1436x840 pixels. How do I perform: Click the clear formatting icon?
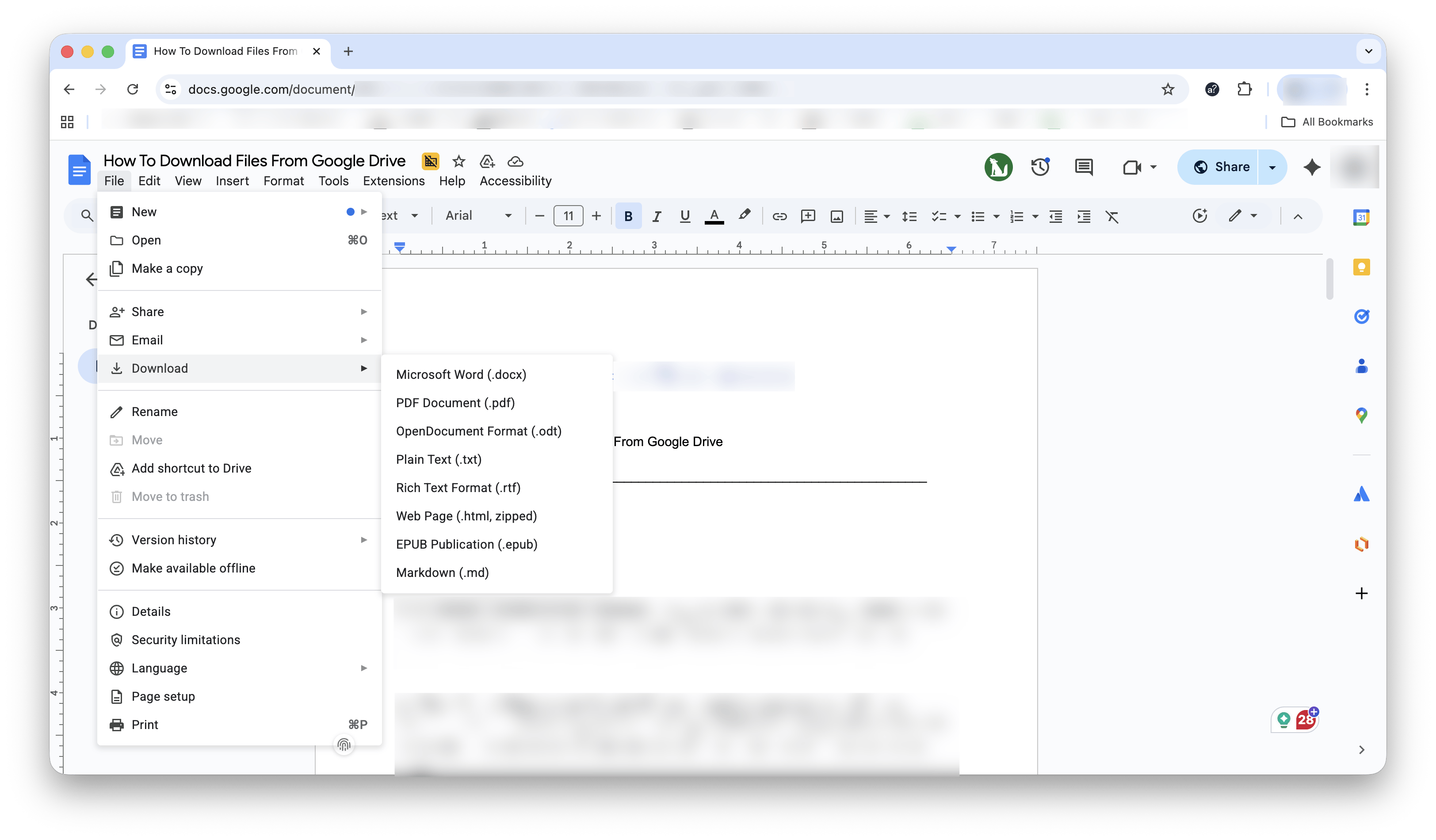click(x=1112, y=216)
